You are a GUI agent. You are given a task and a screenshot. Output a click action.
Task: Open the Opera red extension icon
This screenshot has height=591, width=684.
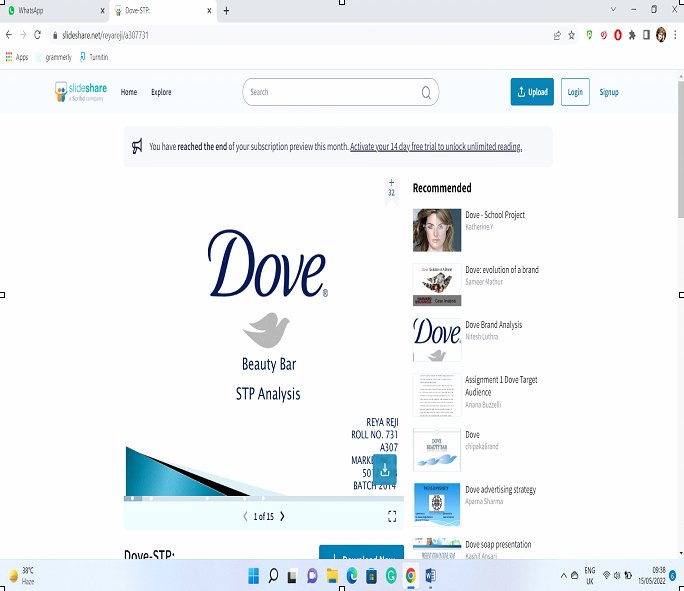618,35
